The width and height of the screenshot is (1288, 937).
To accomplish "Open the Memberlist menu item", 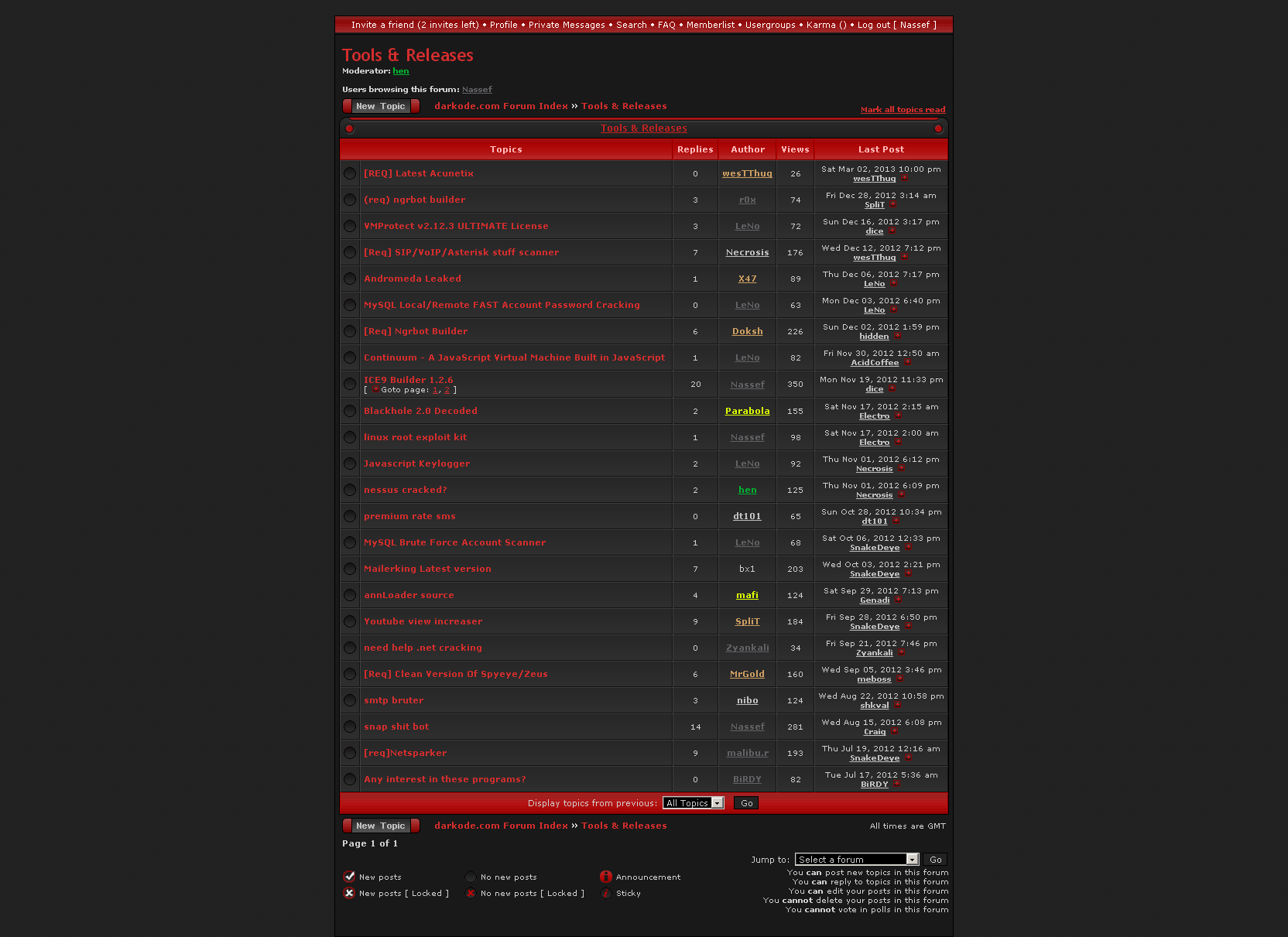I will (x=710, y=25).
